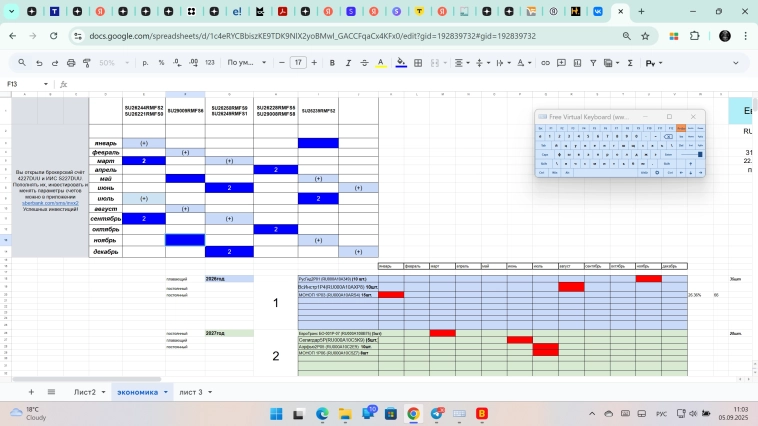Screen dimensions: 758x426
Task: Click the undo arrow in the toolbar
Action: pos(38,62)
